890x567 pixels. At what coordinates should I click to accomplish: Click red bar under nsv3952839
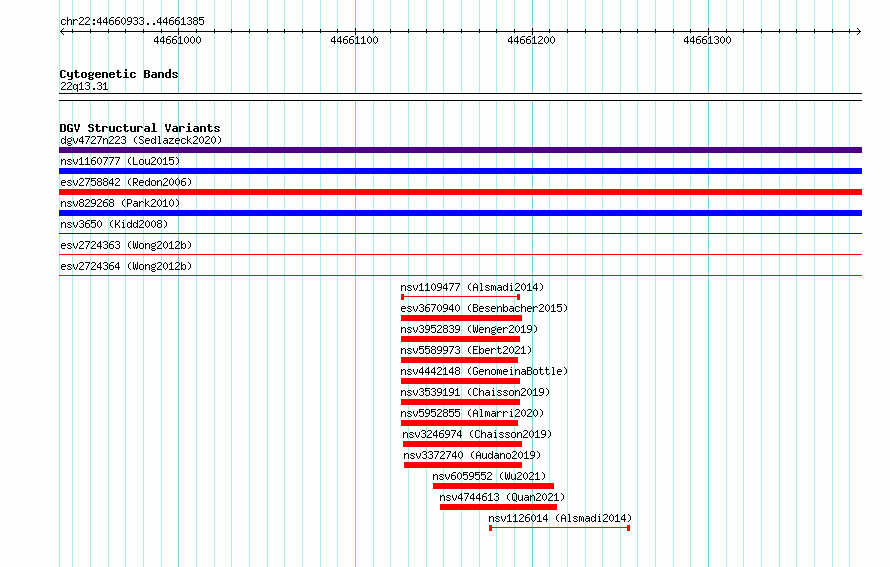460,339
